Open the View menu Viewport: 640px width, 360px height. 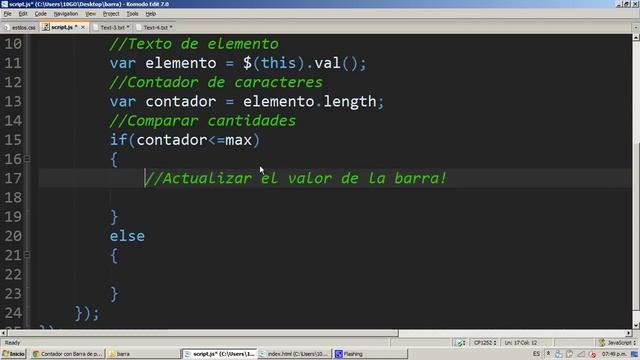point(90,14)
